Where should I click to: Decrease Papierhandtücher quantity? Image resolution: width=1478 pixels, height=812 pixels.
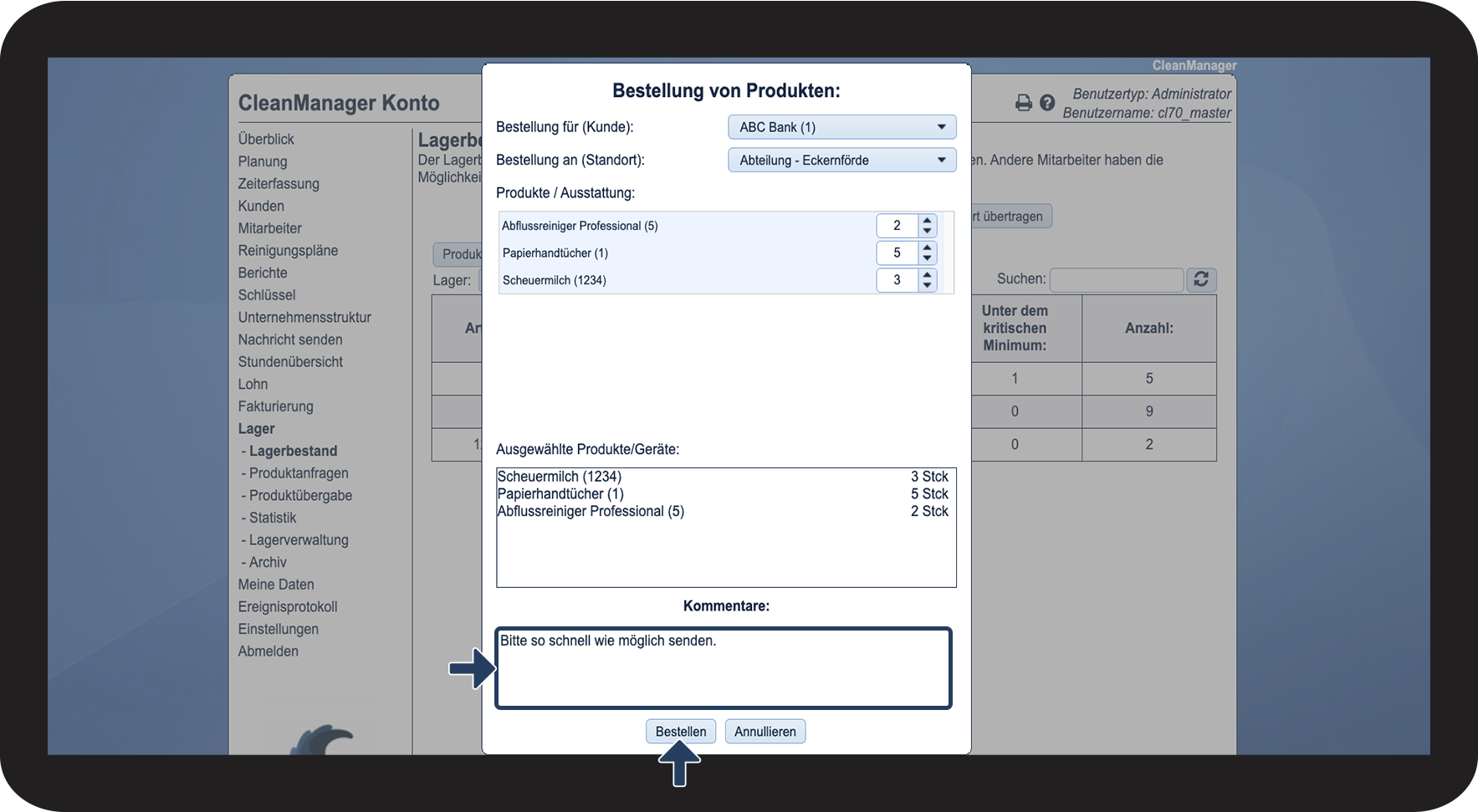(x=927, y=258)
